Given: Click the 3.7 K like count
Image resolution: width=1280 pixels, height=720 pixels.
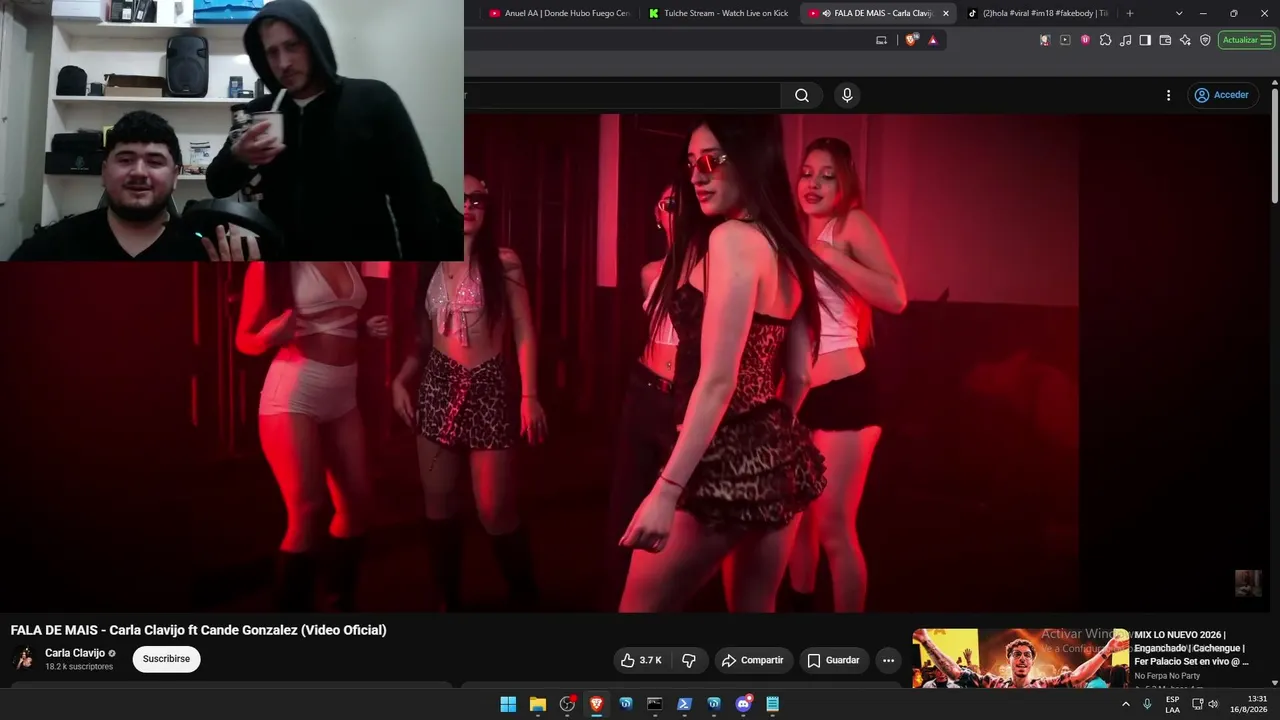Looking at the screenshot, I should (x=651, y=660).
